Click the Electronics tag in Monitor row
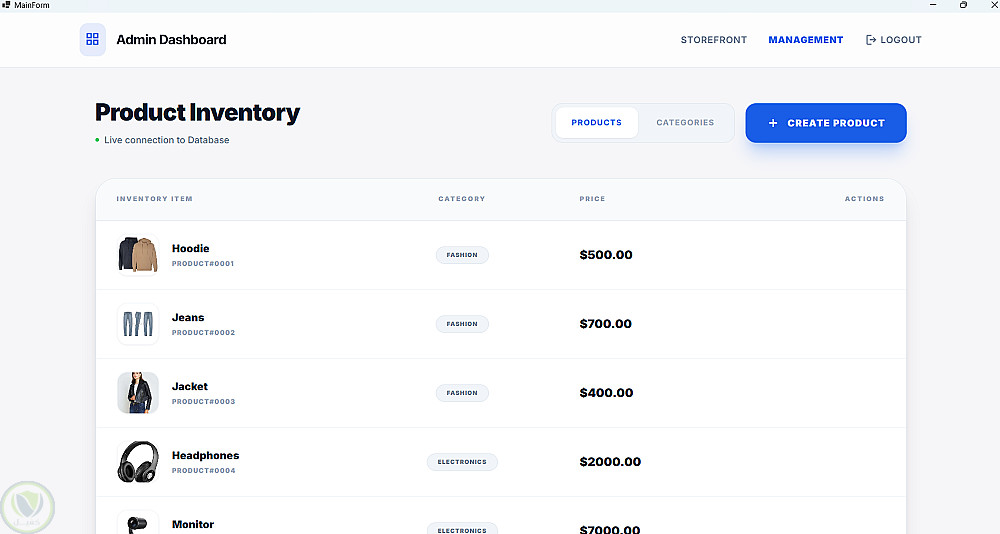The image size is (1000, 534). pos(462,529)
